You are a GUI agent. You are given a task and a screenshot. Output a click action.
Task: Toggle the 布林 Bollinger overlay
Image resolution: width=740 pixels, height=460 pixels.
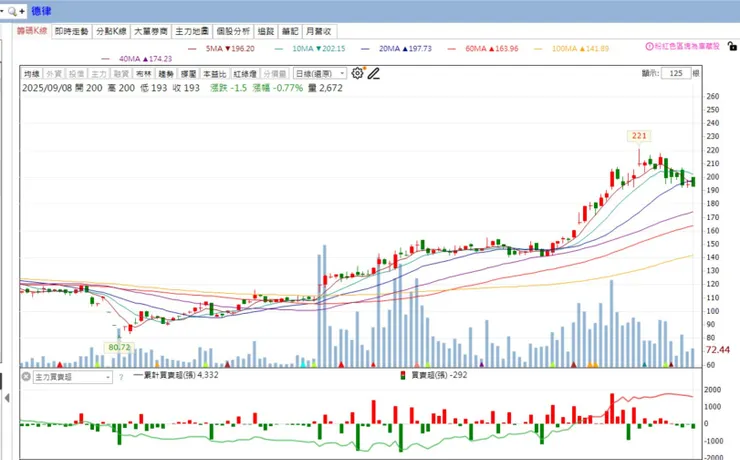pos(143,74)
